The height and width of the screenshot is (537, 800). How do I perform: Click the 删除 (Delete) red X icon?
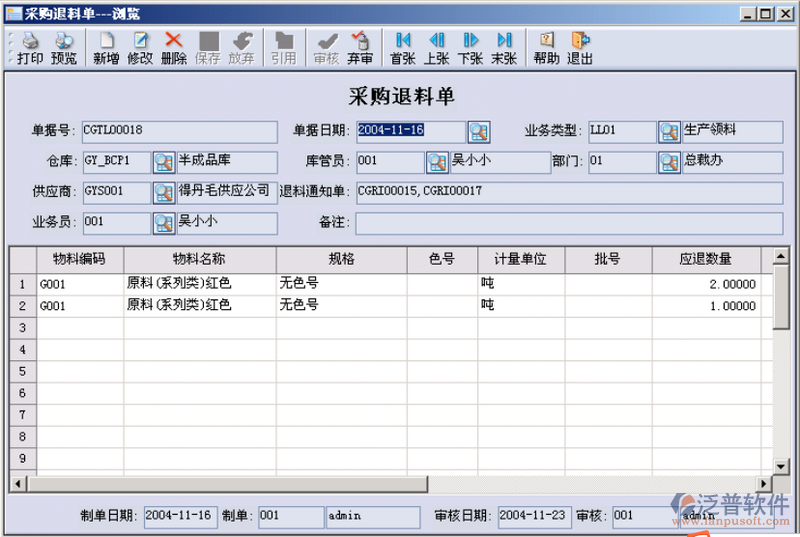(x=173, y=42)
